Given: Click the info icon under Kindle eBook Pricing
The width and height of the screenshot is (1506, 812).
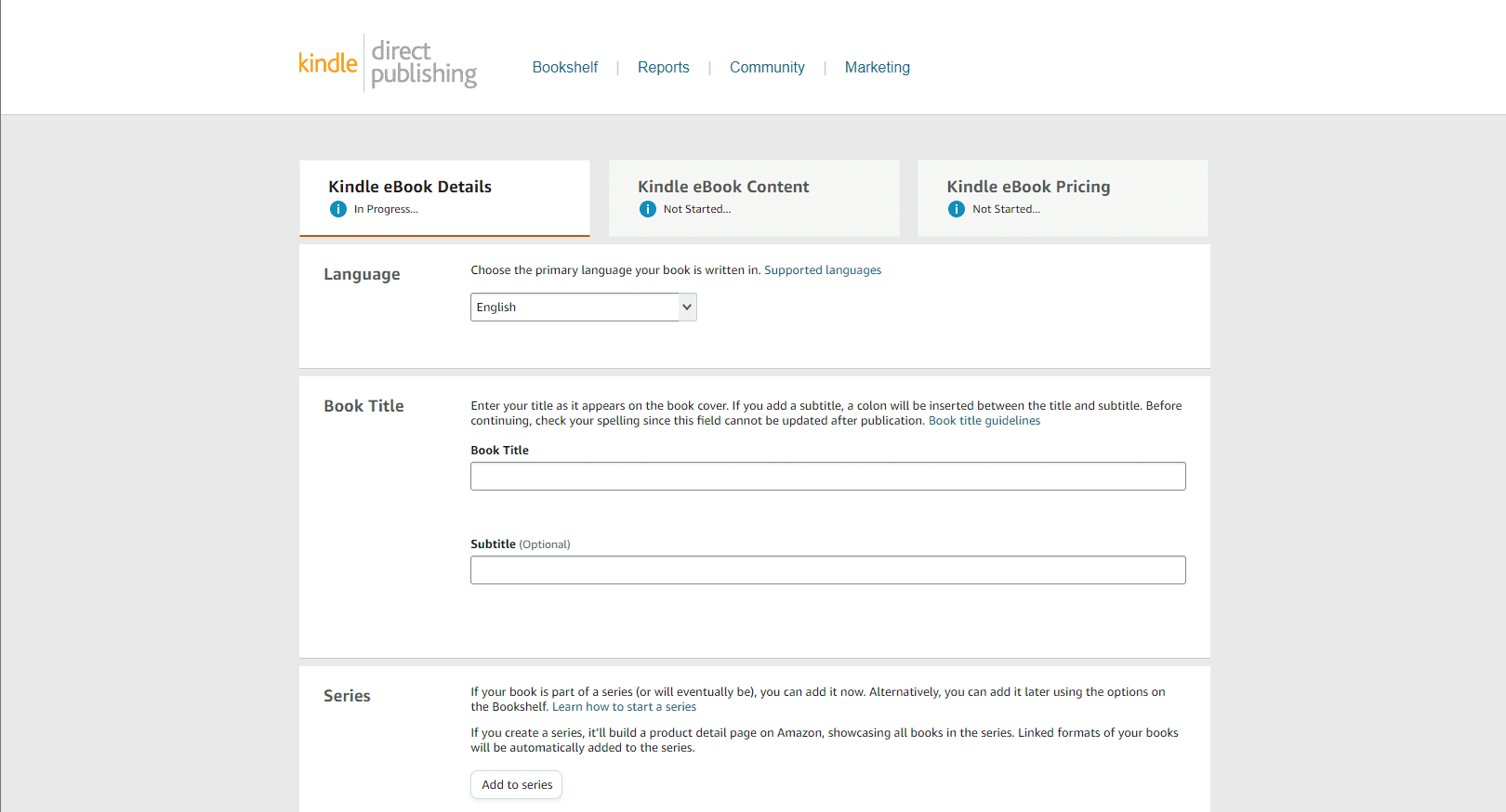Looking at the screenshot, I should [957, 209].
